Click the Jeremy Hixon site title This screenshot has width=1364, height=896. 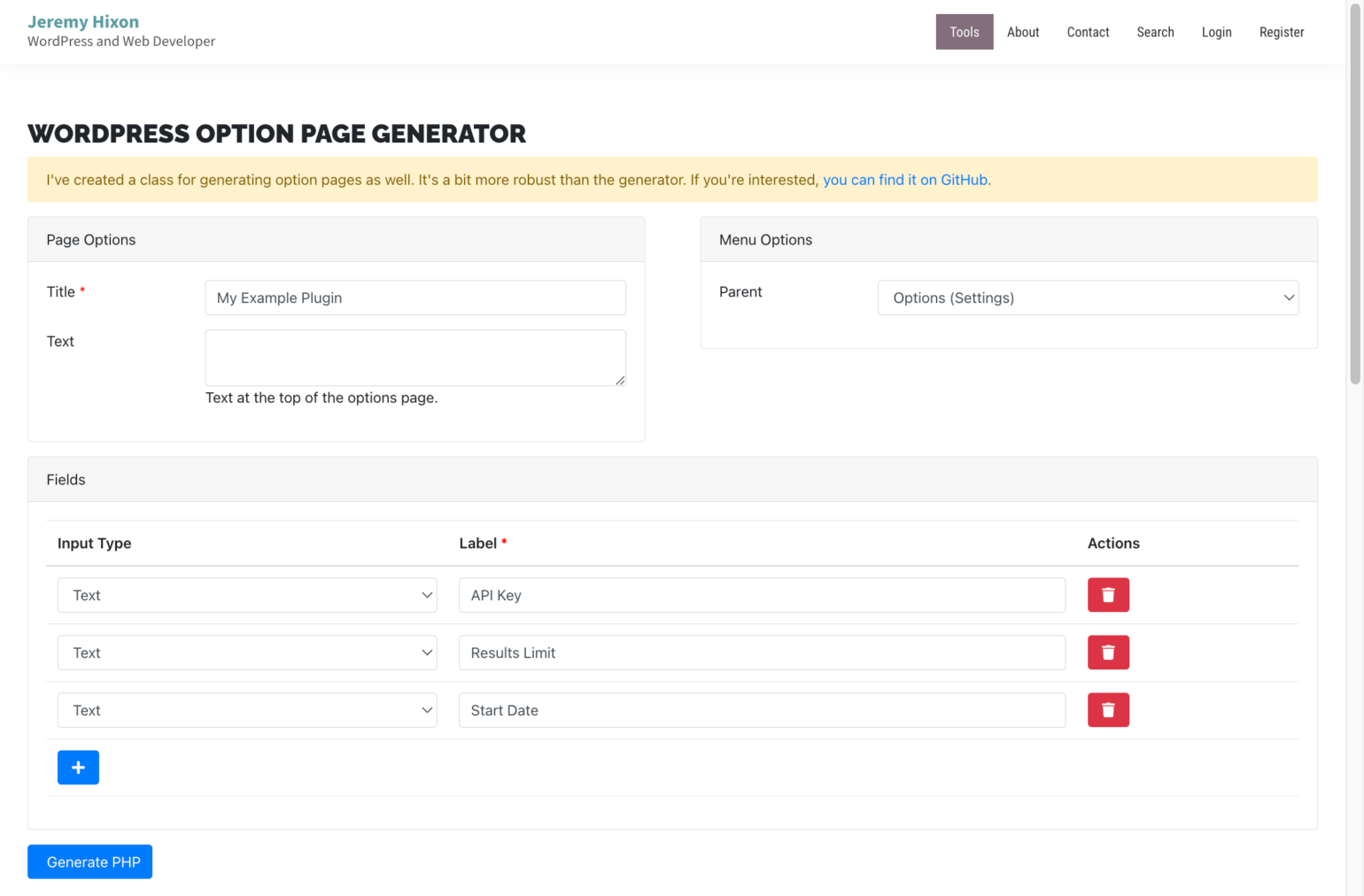(83, 21)
